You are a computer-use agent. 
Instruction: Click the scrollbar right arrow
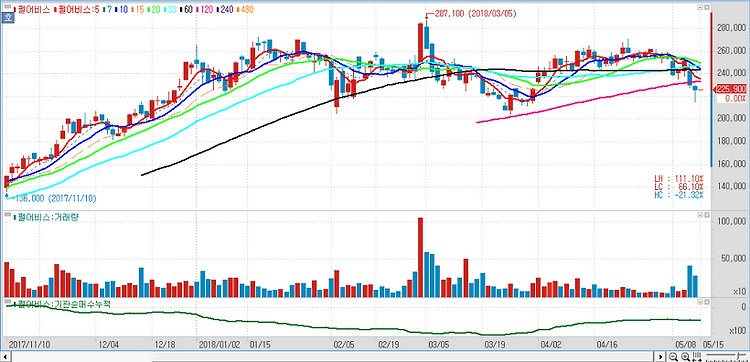[660, 357]
